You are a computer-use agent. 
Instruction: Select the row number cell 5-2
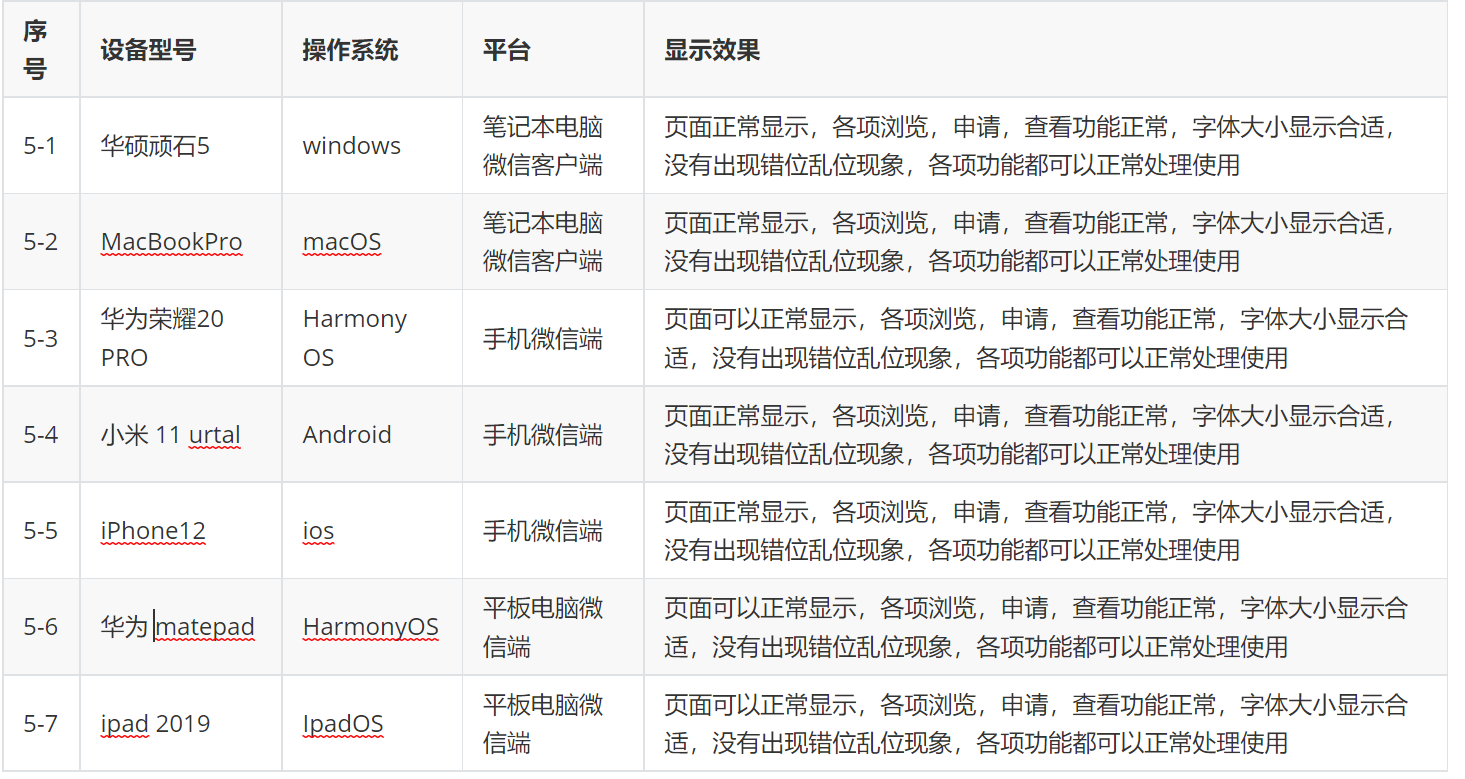[40, 242]
